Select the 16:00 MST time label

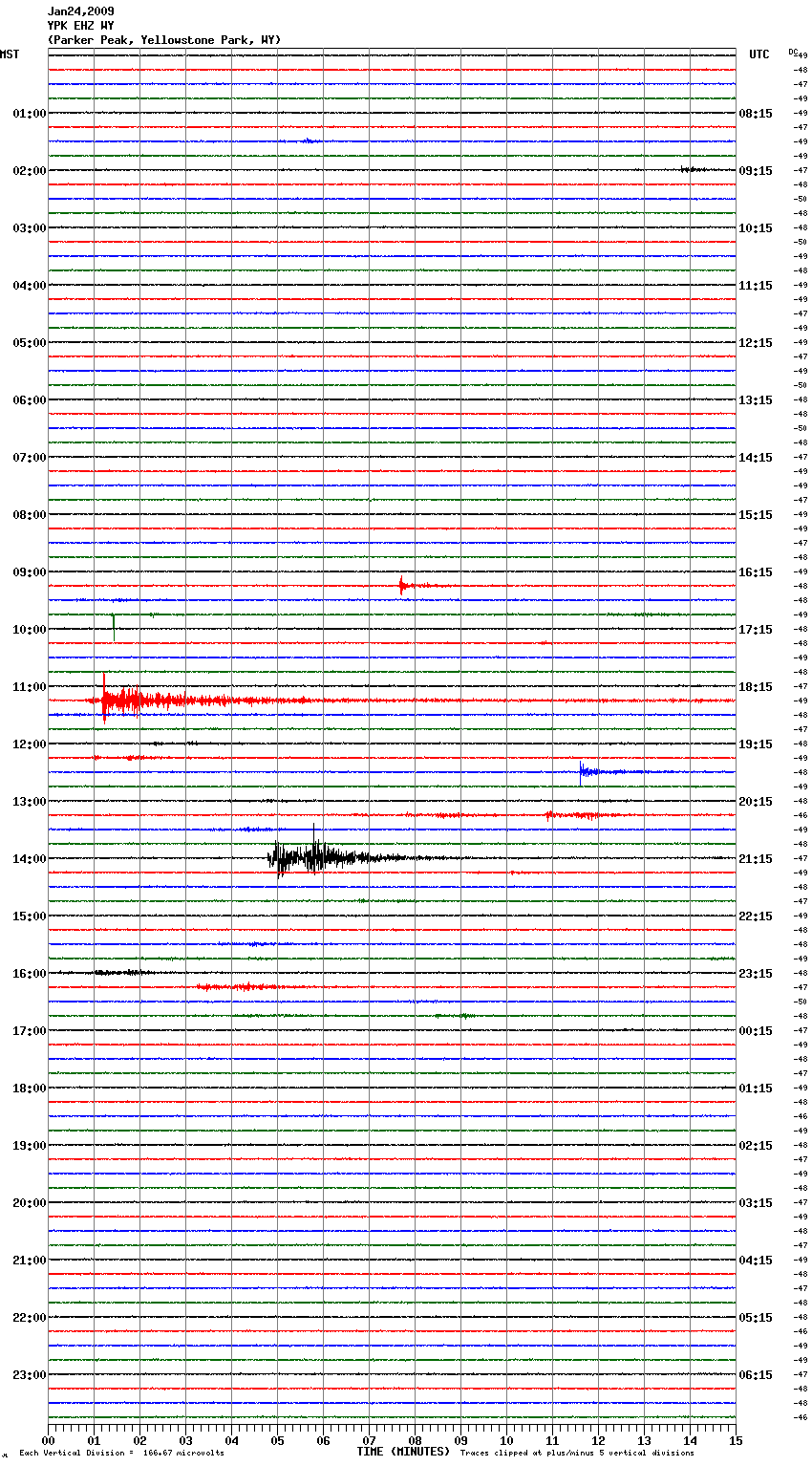click(x=30, y=974)
